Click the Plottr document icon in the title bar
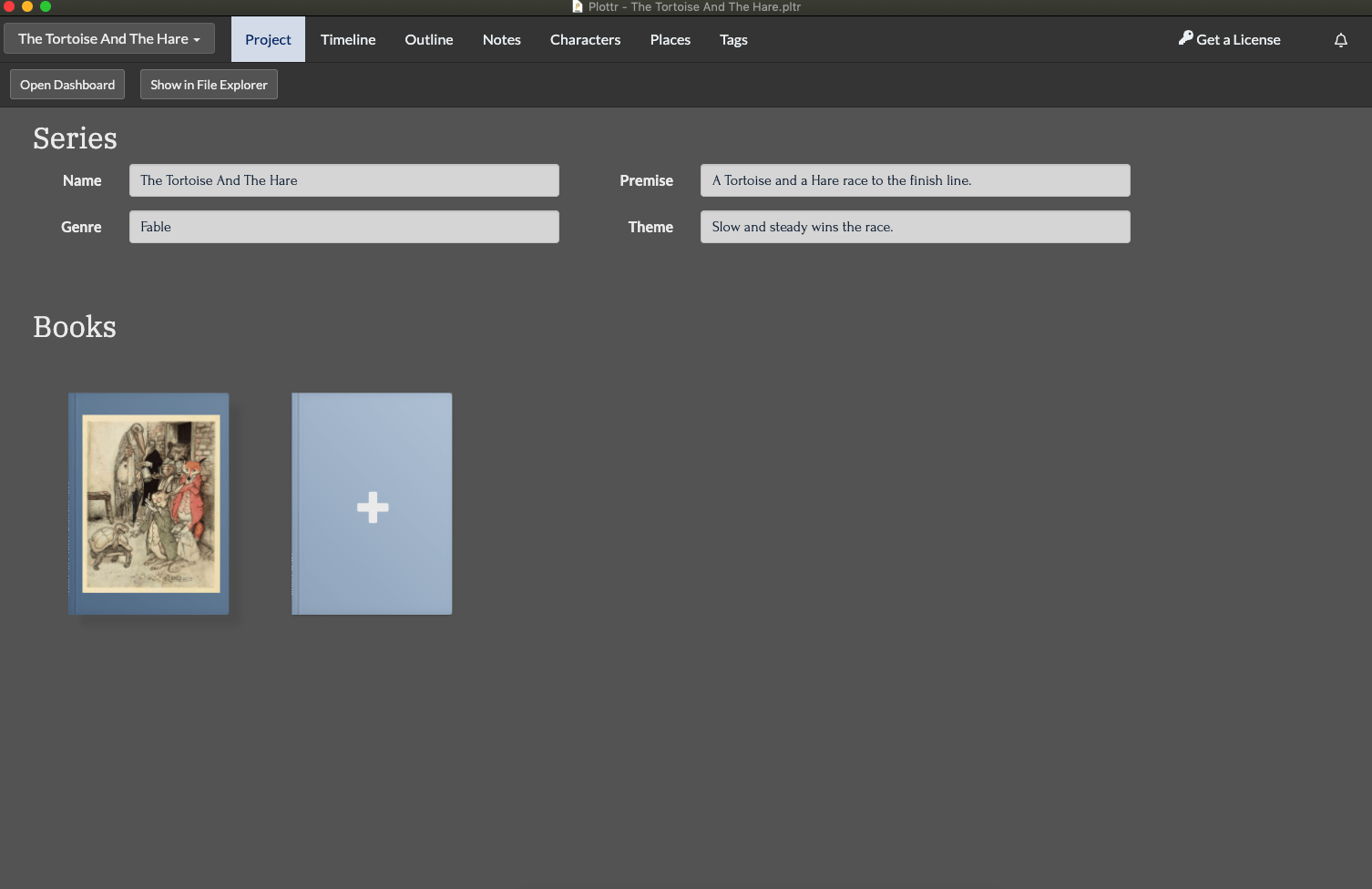This screenshot has height=889, width=1372. point(576,6)
